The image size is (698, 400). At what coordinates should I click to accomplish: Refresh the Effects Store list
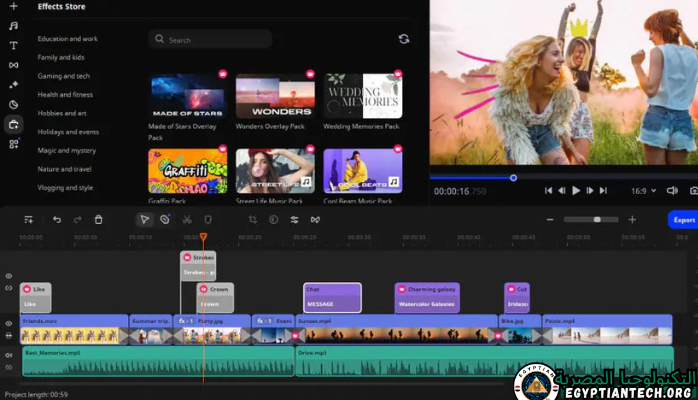tap(403, 39)
